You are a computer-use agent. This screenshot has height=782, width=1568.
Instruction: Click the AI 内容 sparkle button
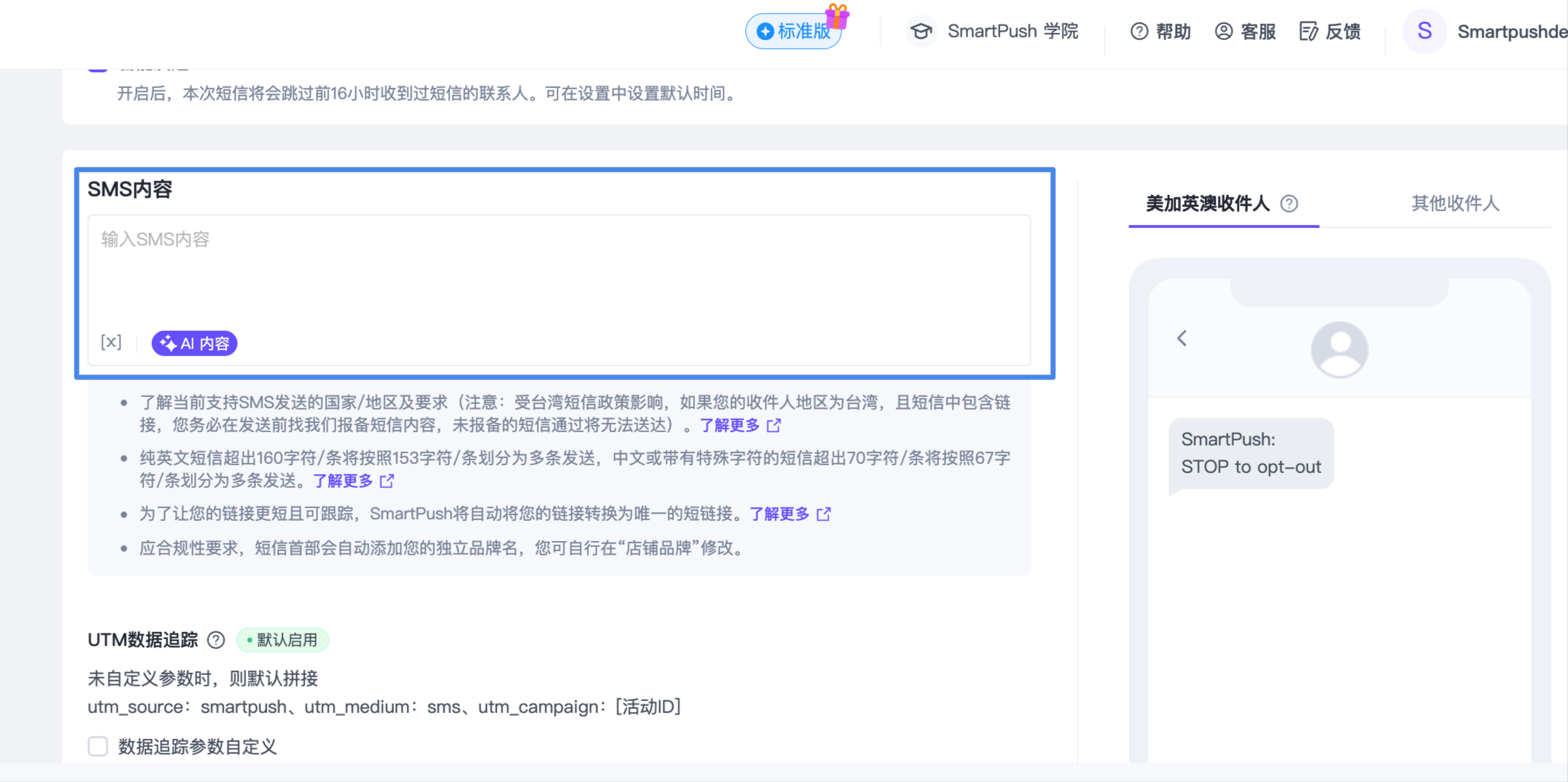(x=195, y=343)
